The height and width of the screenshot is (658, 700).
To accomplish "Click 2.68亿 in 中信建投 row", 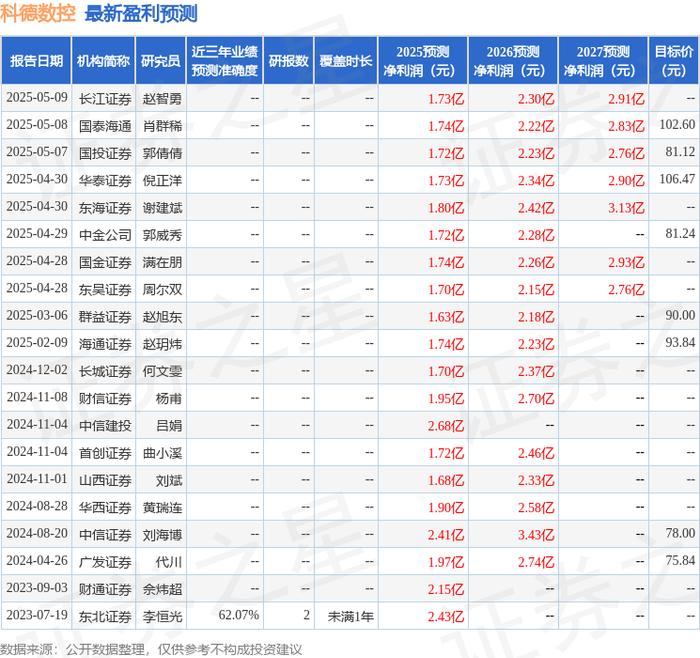I will coord(446,426).
